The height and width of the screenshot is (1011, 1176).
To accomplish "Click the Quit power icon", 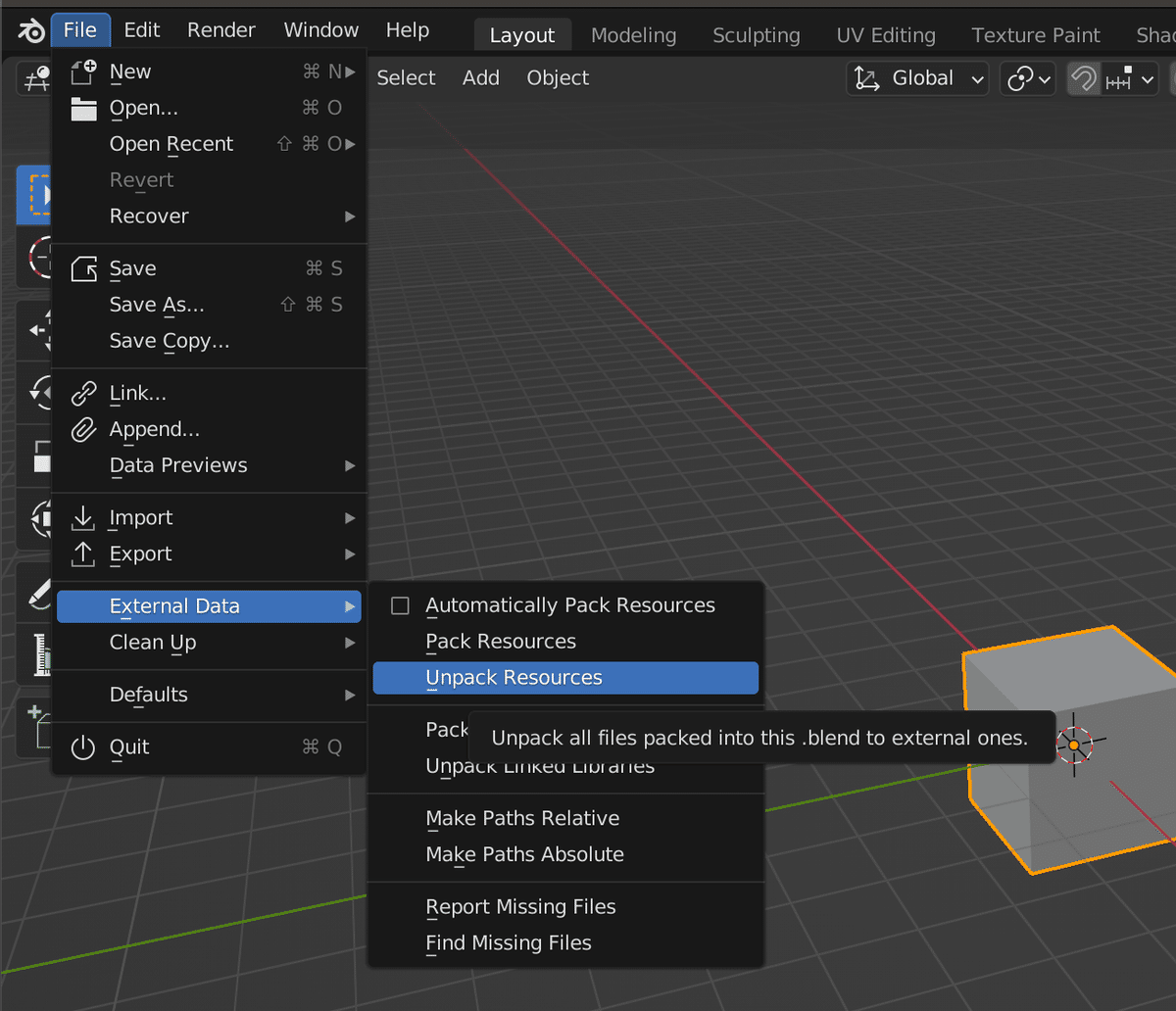I will (x=84, y=746).
